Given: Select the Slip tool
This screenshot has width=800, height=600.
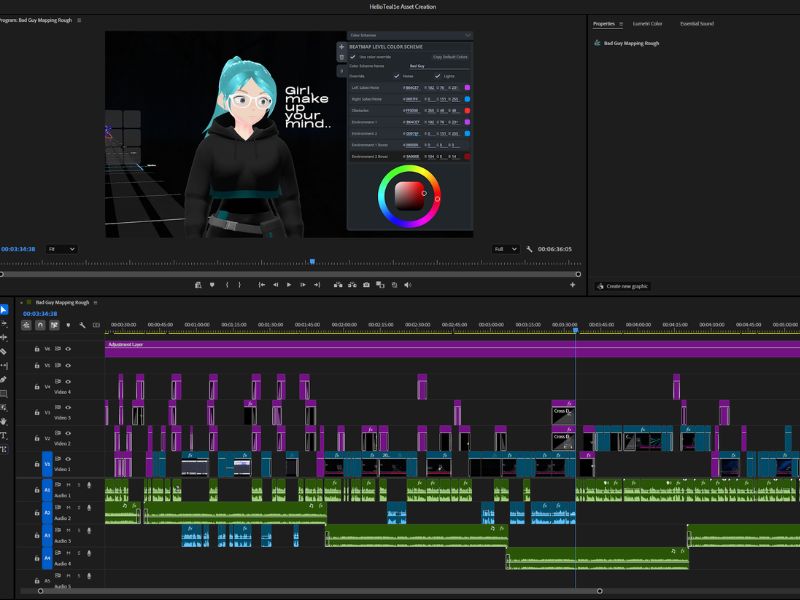Looking at the screenshot, I should [x=4, y=365].
